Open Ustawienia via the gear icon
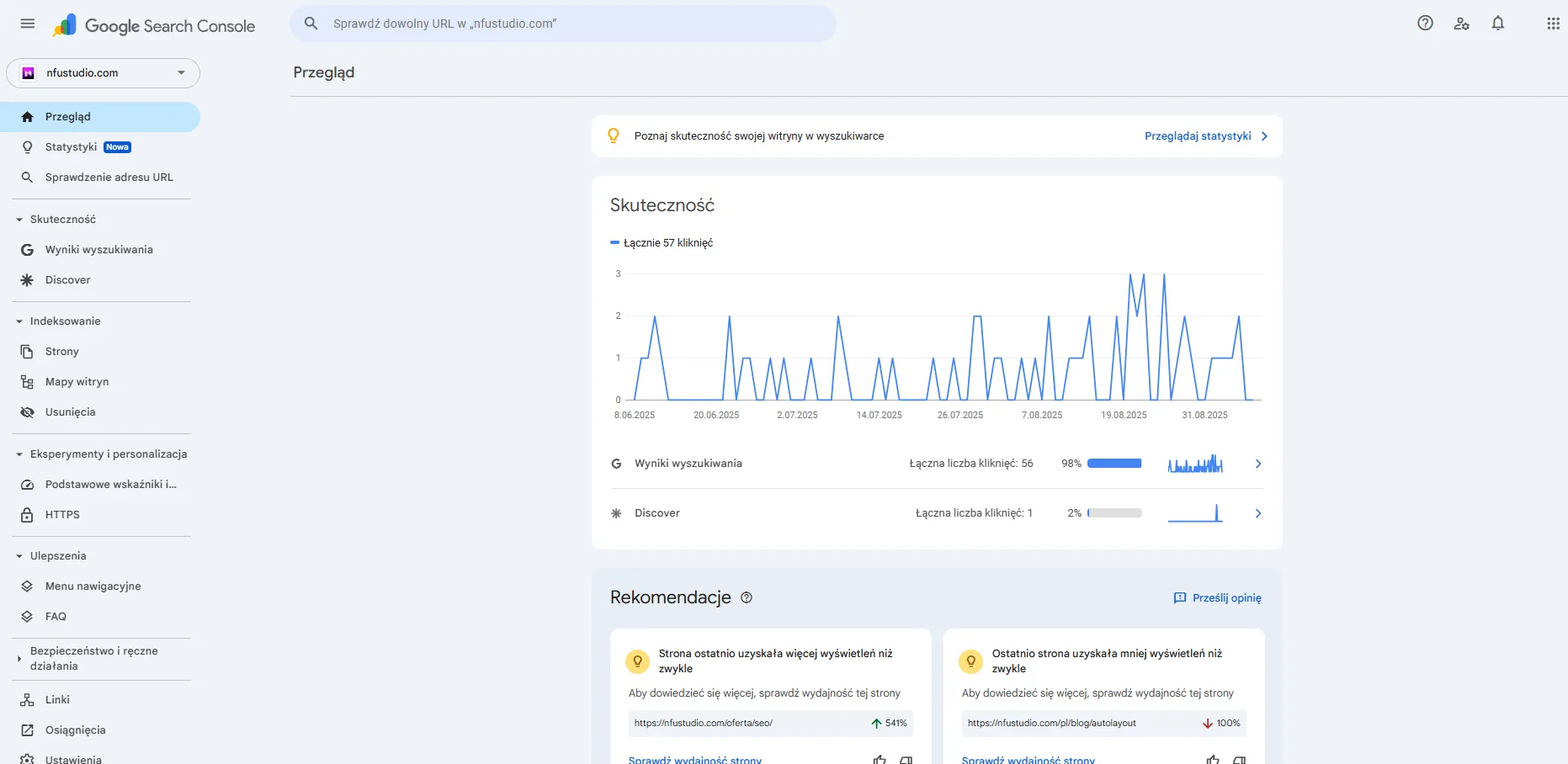Viewport: 1568px width, 764px height. click(26, 758)
